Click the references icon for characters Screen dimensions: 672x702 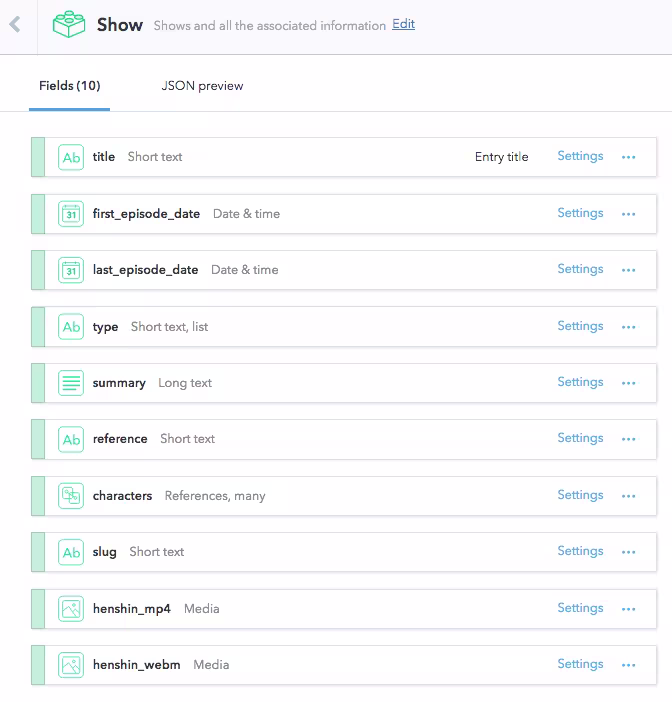pyautogui.click(x=71, y=496)
